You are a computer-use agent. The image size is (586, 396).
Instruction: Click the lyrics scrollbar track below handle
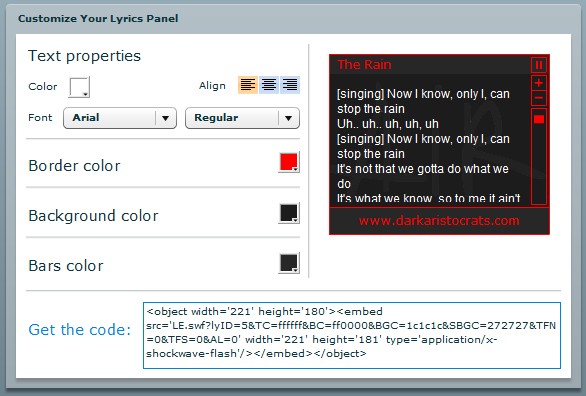(539, 164)
